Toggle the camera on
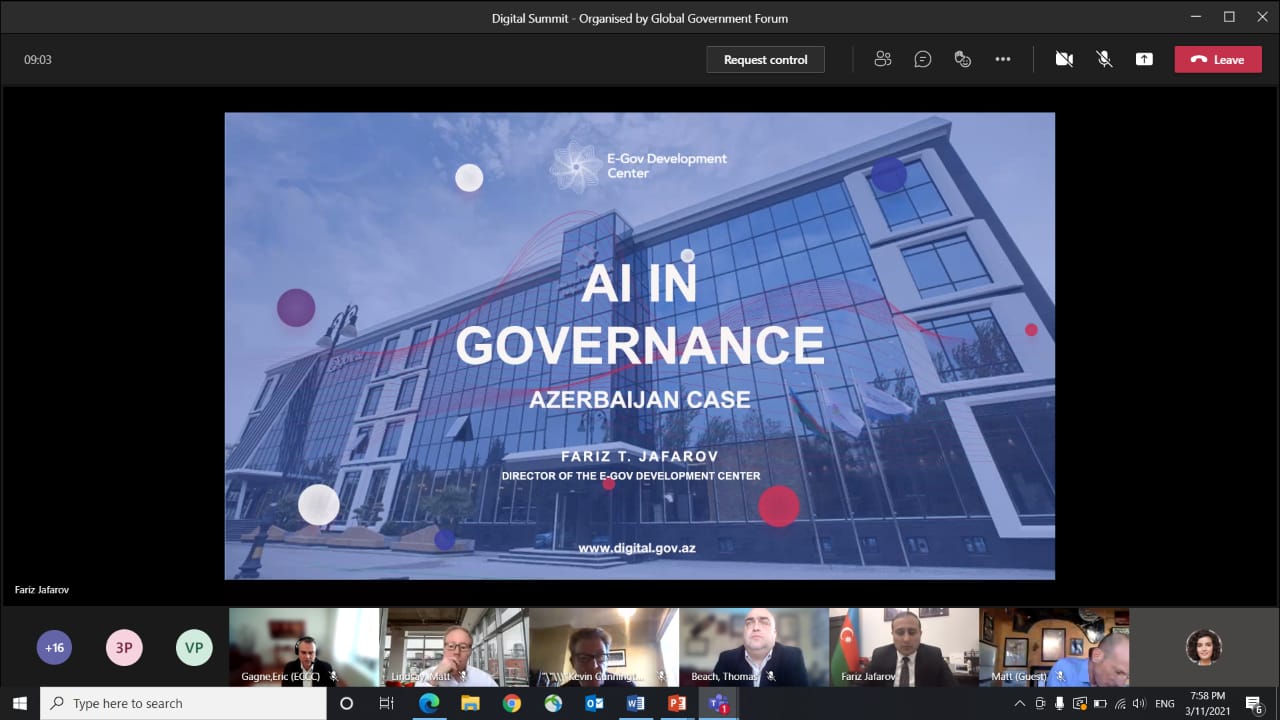Screen dimensions: 1280x720 [x=1064, y=59]
